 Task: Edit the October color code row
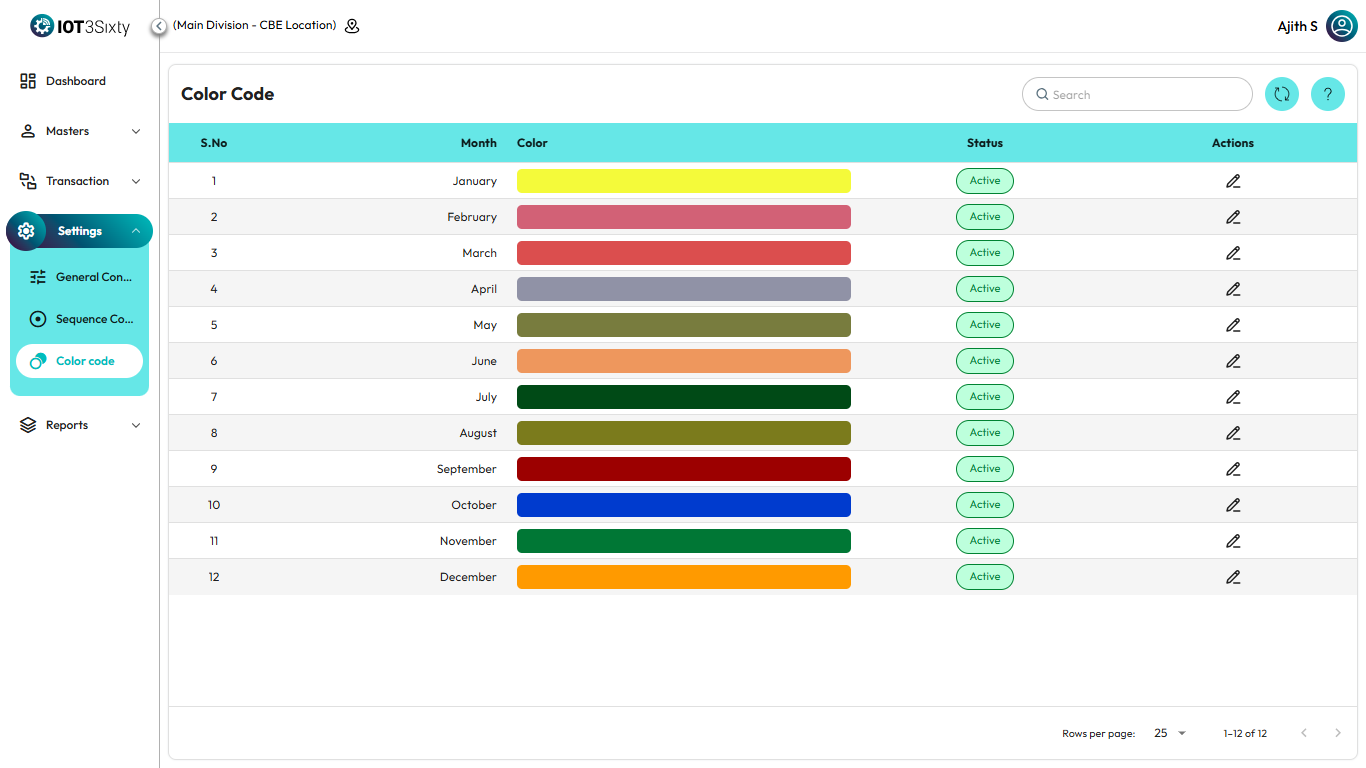(1232, 505)
